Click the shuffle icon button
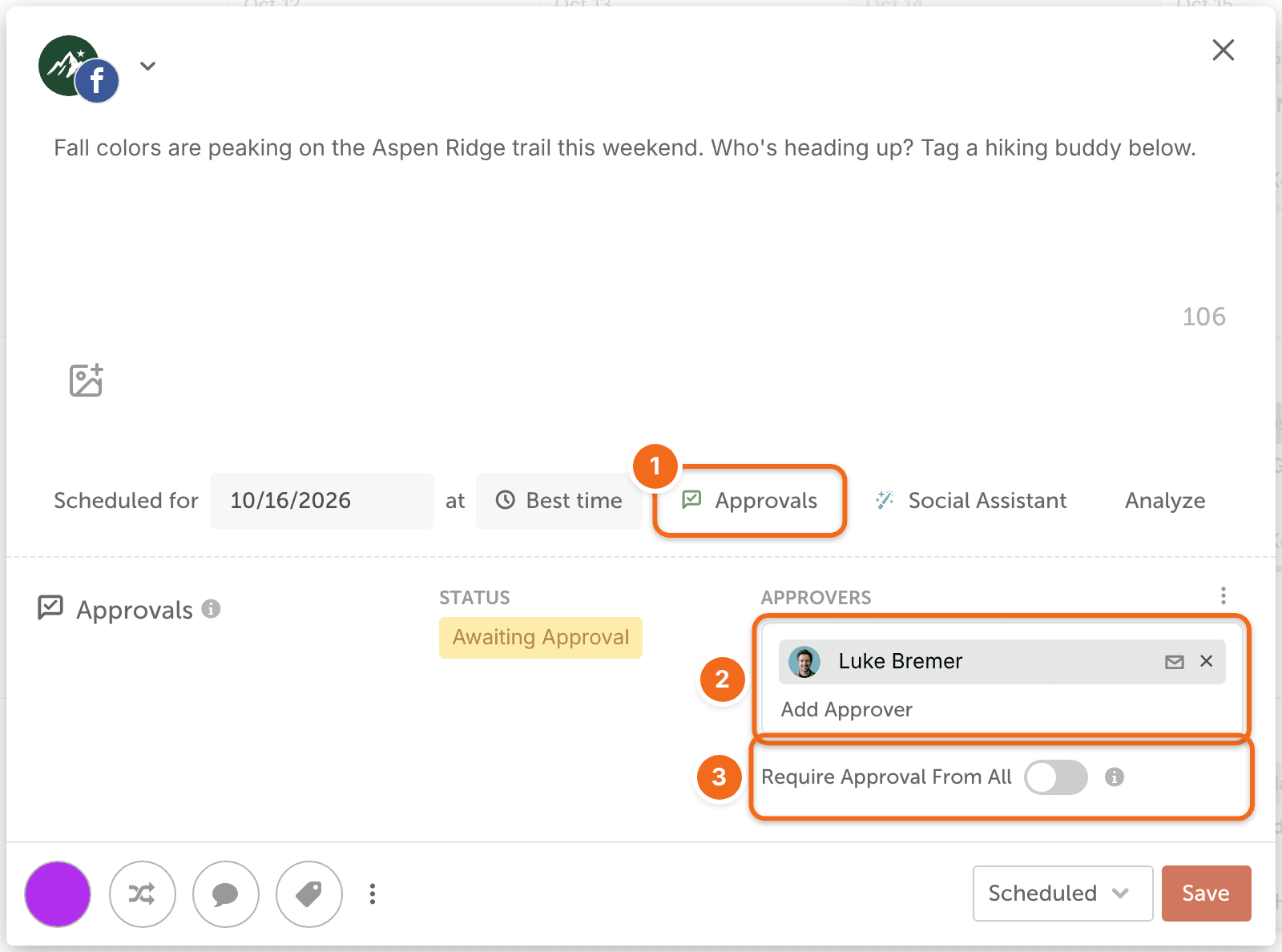The width and height of the screenshot is (1282, 952). tap(143, 894)
